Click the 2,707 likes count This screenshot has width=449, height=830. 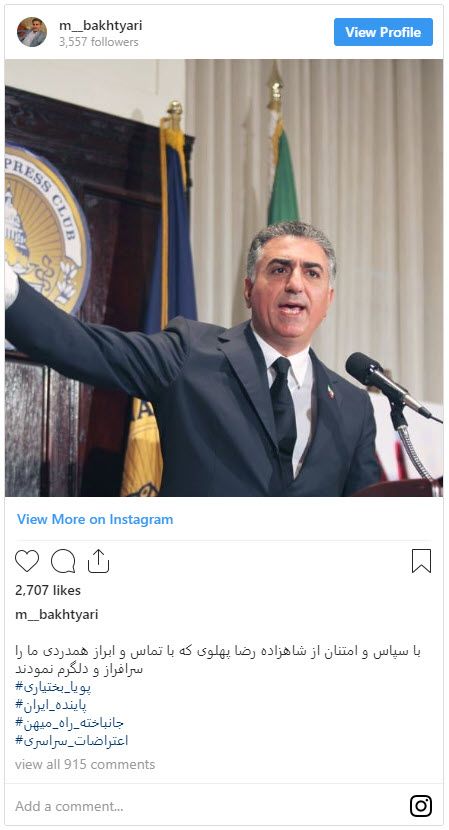48,590
